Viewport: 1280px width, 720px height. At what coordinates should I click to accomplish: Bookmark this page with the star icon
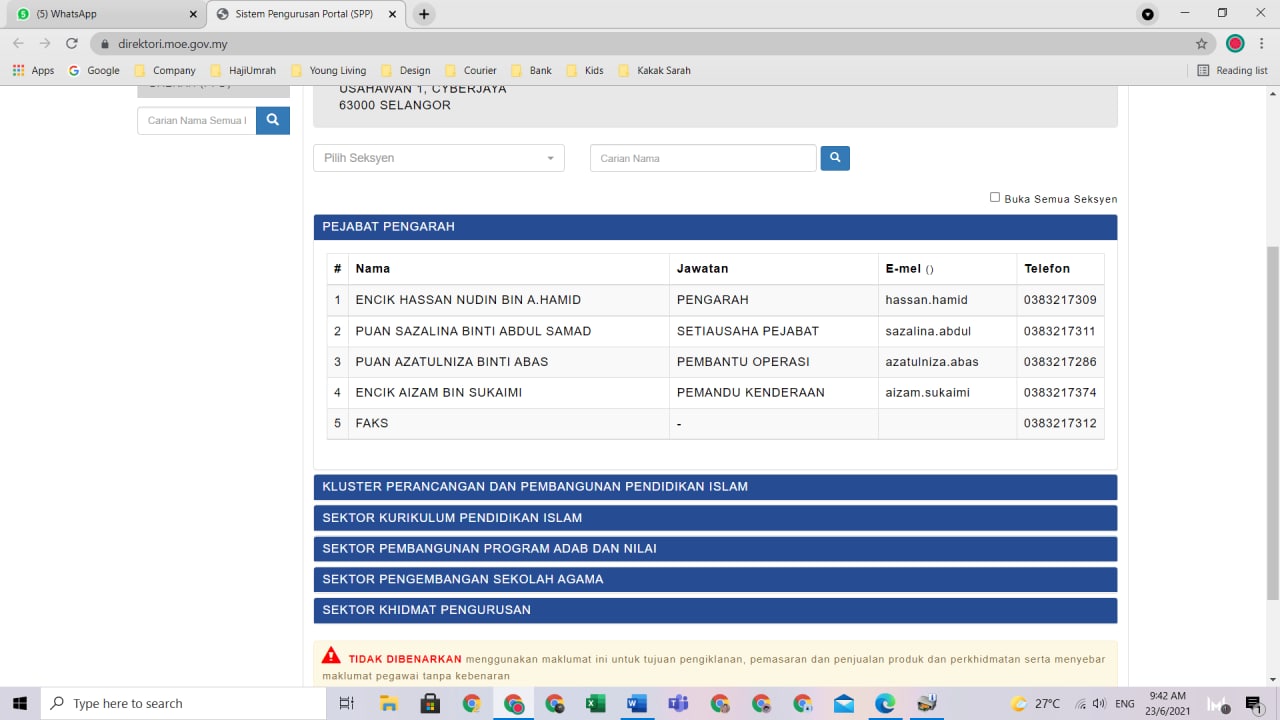click(x=1201, y=44)
